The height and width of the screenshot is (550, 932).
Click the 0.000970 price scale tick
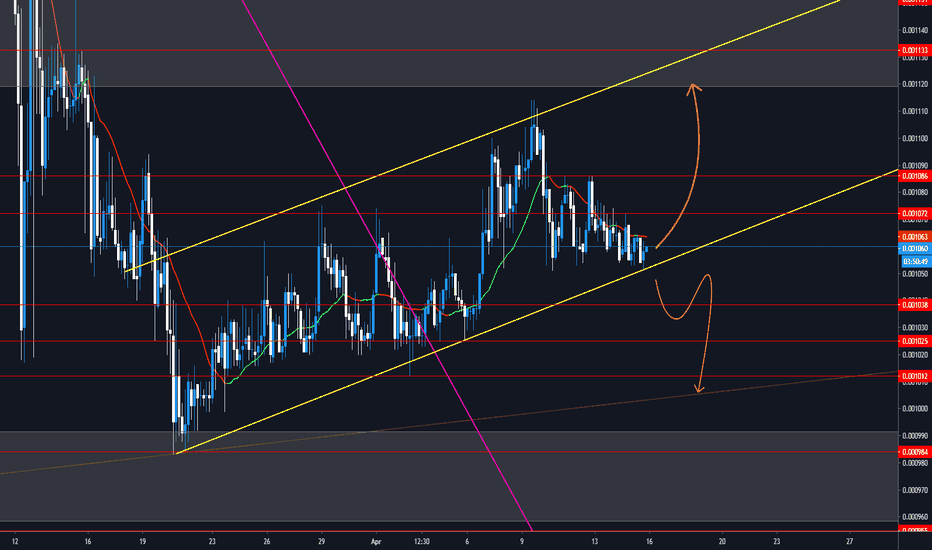pos(915,491)
